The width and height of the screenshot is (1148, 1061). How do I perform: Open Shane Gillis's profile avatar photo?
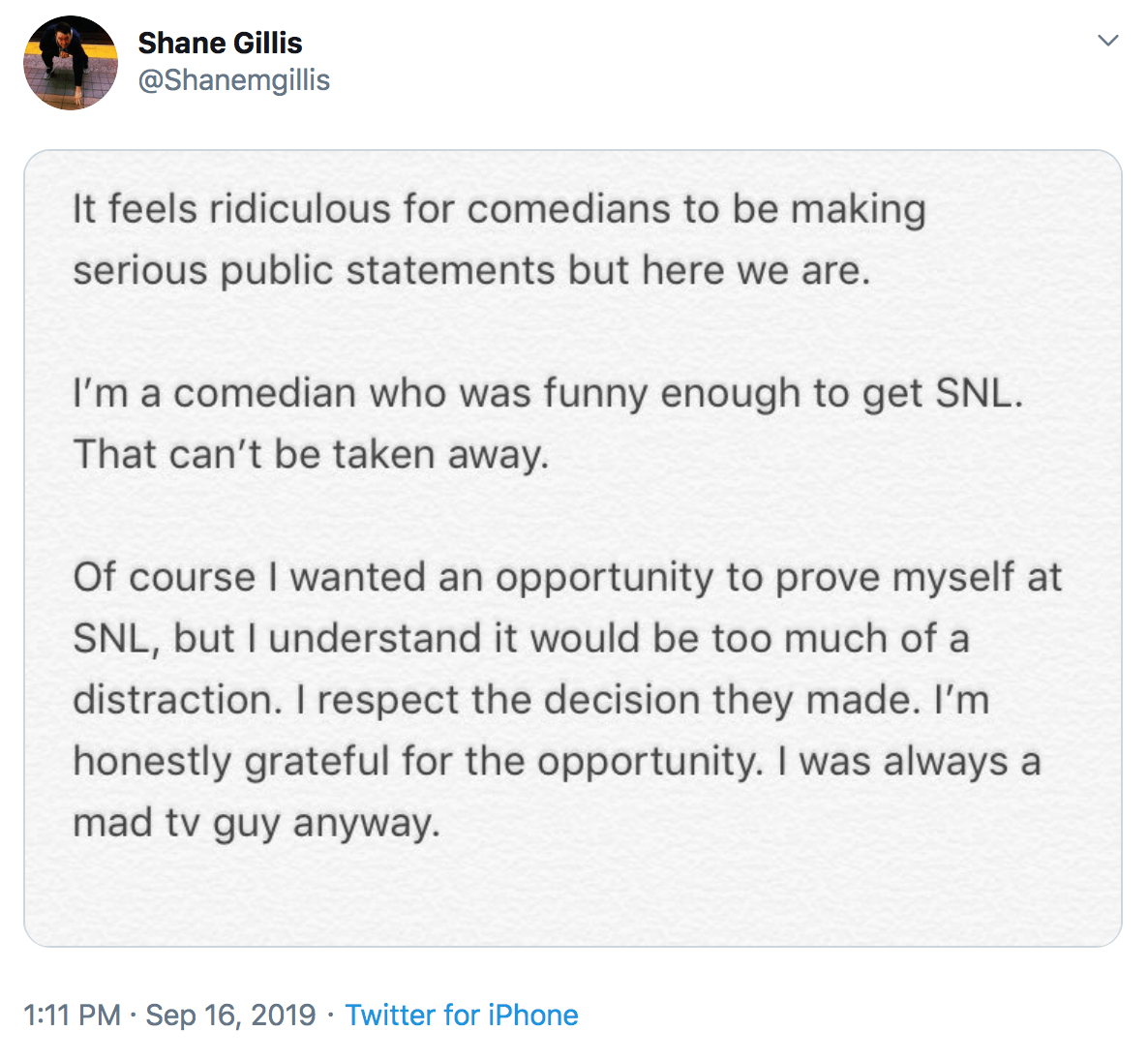tap(71, 62)
